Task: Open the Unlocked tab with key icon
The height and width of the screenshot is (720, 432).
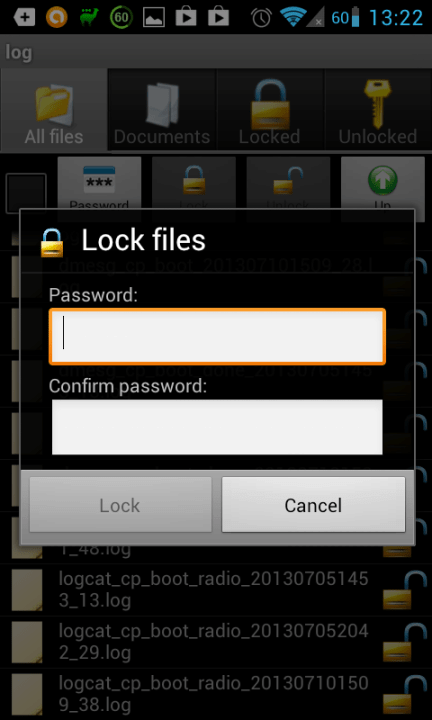Action: 378,110
